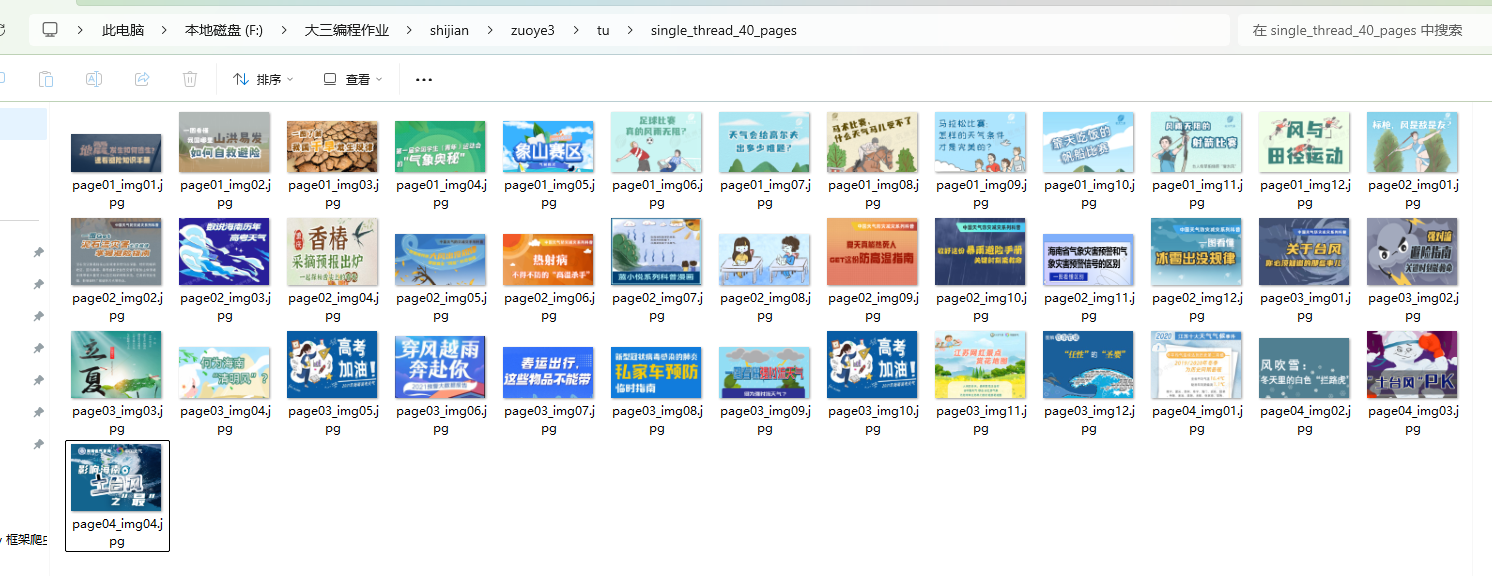1492x576 pixels.
Task: Select thumbnail page02_img07.jpg
Action: tap(656, 251)
